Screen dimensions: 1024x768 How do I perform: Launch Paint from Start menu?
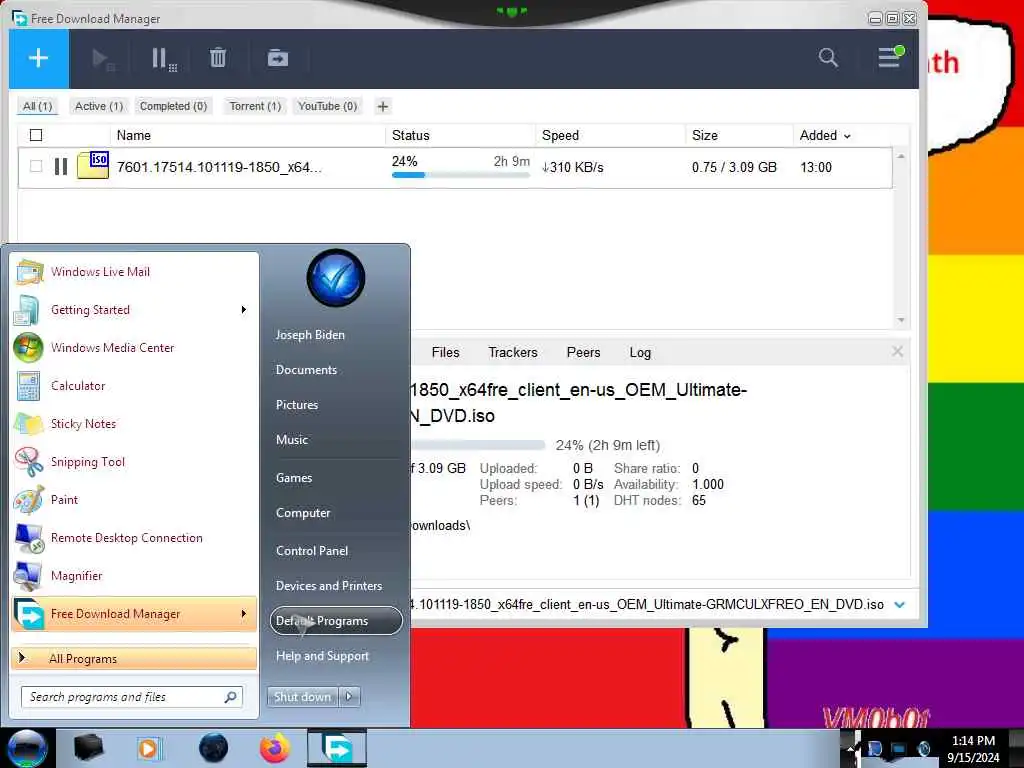tap(134, 500)
